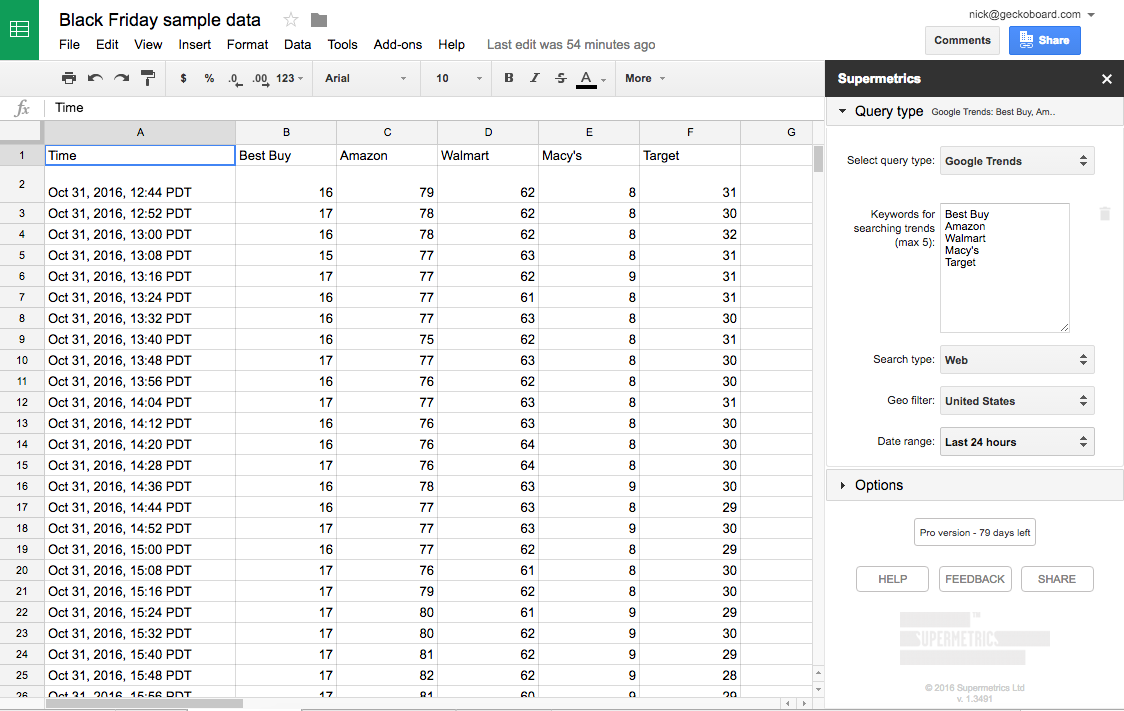Select the Target header cell
1124x711 pixels.
690,156
